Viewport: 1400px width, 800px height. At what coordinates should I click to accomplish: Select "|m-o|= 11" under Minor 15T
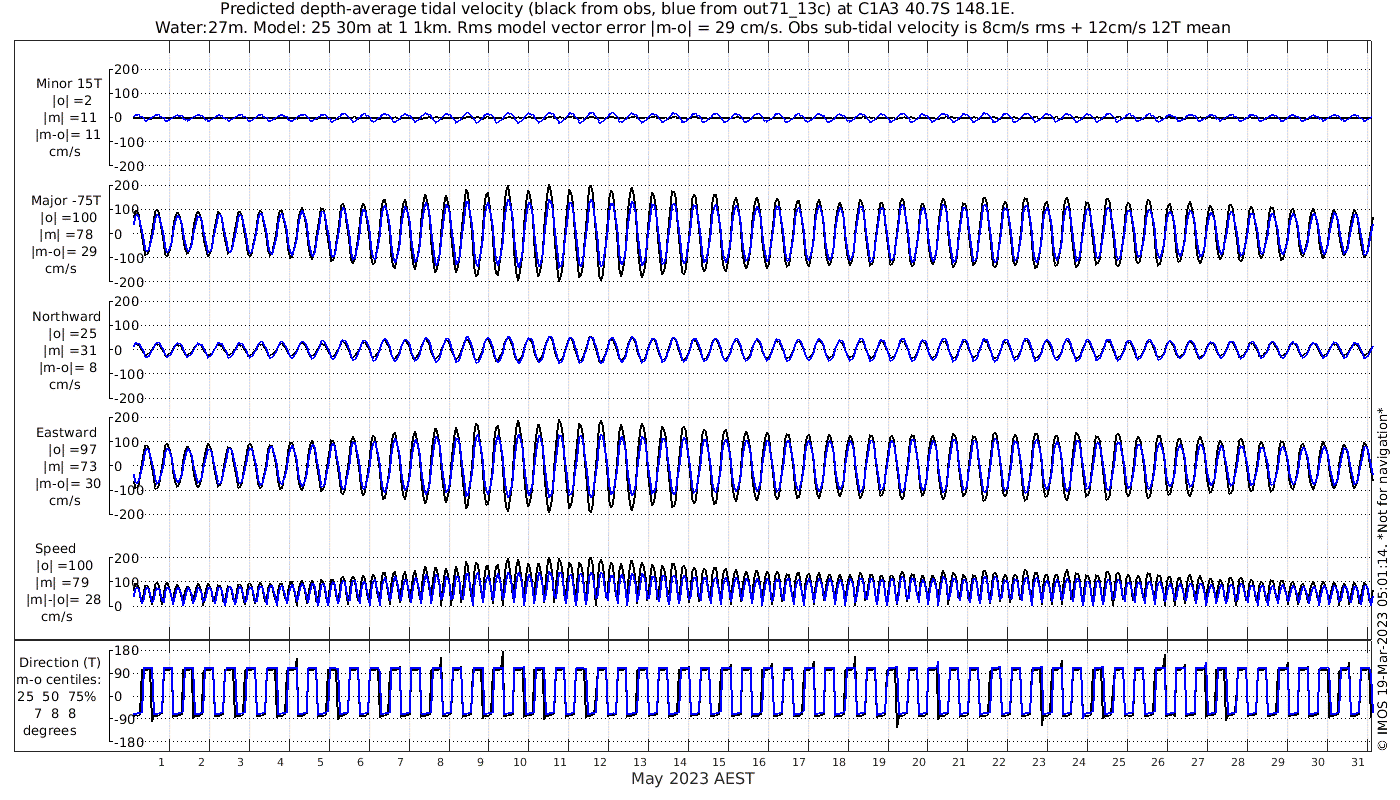(x=68, y=134)
